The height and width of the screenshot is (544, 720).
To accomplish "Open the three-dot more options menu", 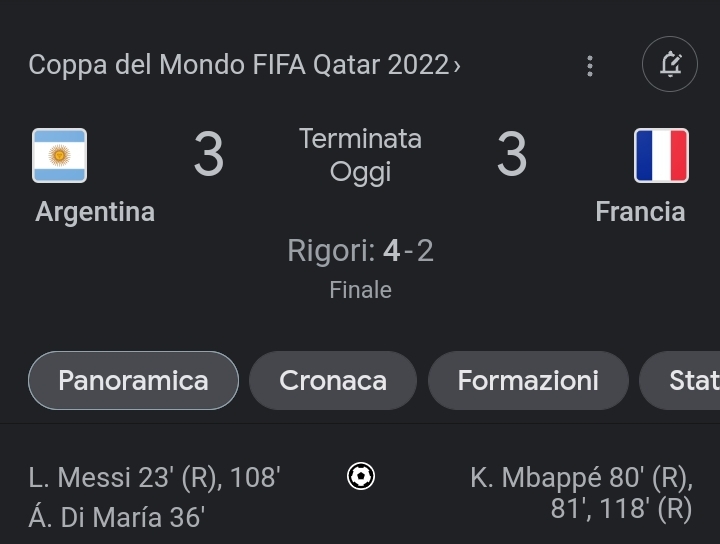I will (x=590, y=66).
